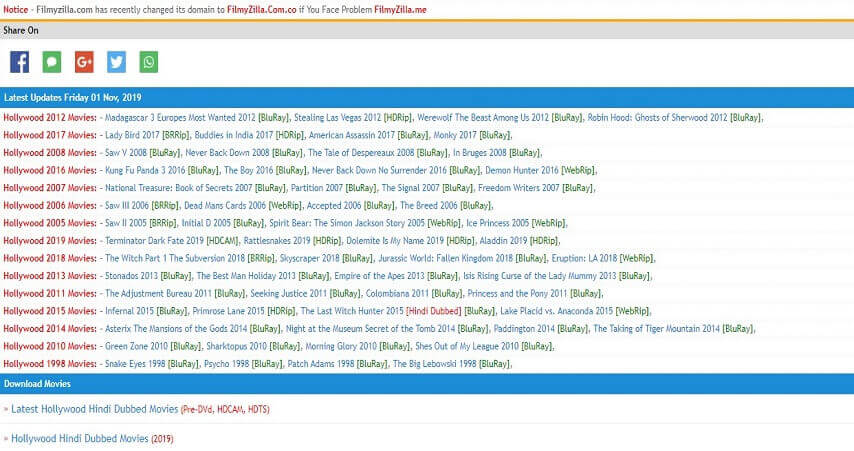
Task: Open Stealing Las Vegas 2012 HDRip
Action: (353, 118)
